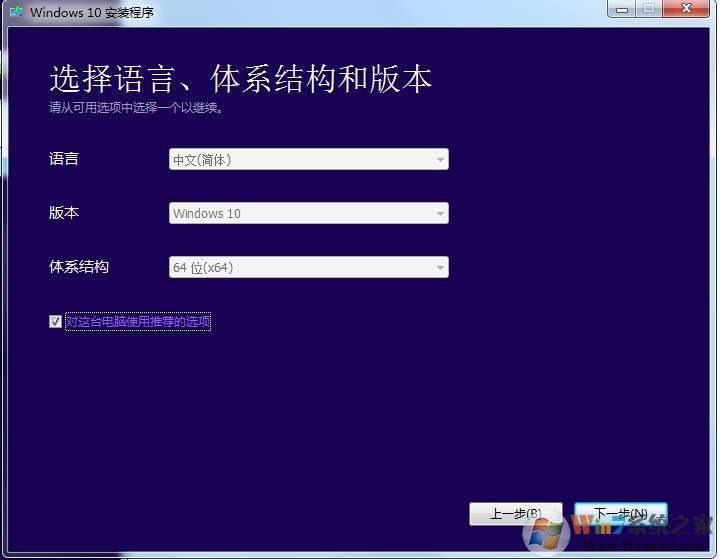Screen dimensions: 720x560
Task: Click the 上一步(B) back button
Action: 516,514
